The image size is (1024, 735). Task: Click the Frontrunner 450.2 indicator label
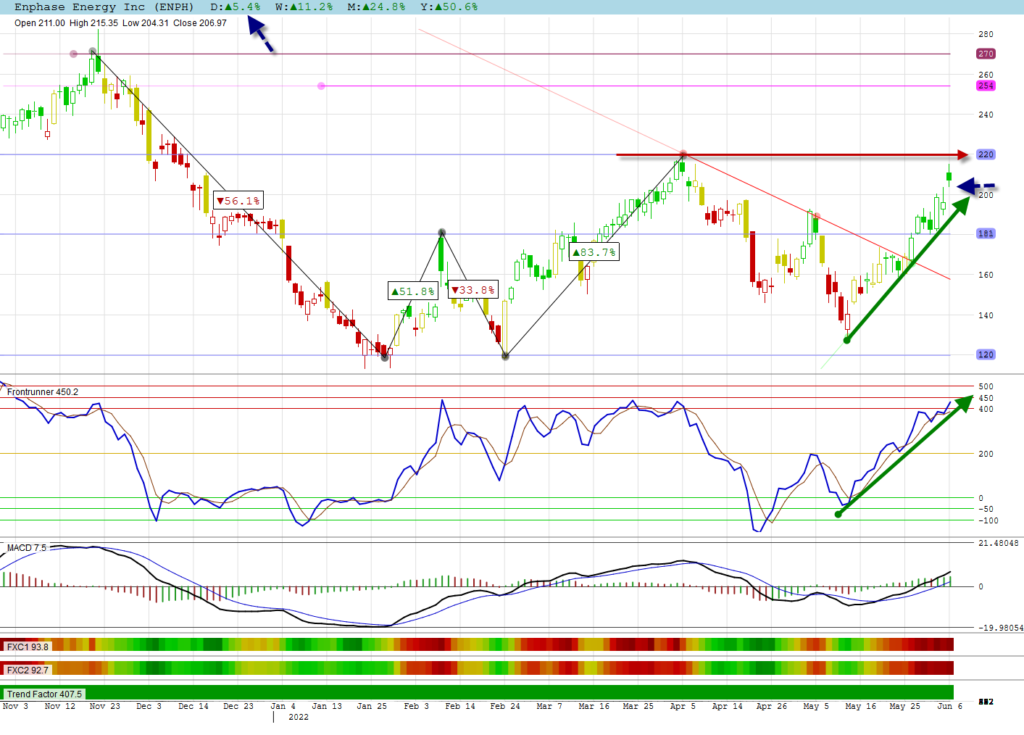click(42, 392)
